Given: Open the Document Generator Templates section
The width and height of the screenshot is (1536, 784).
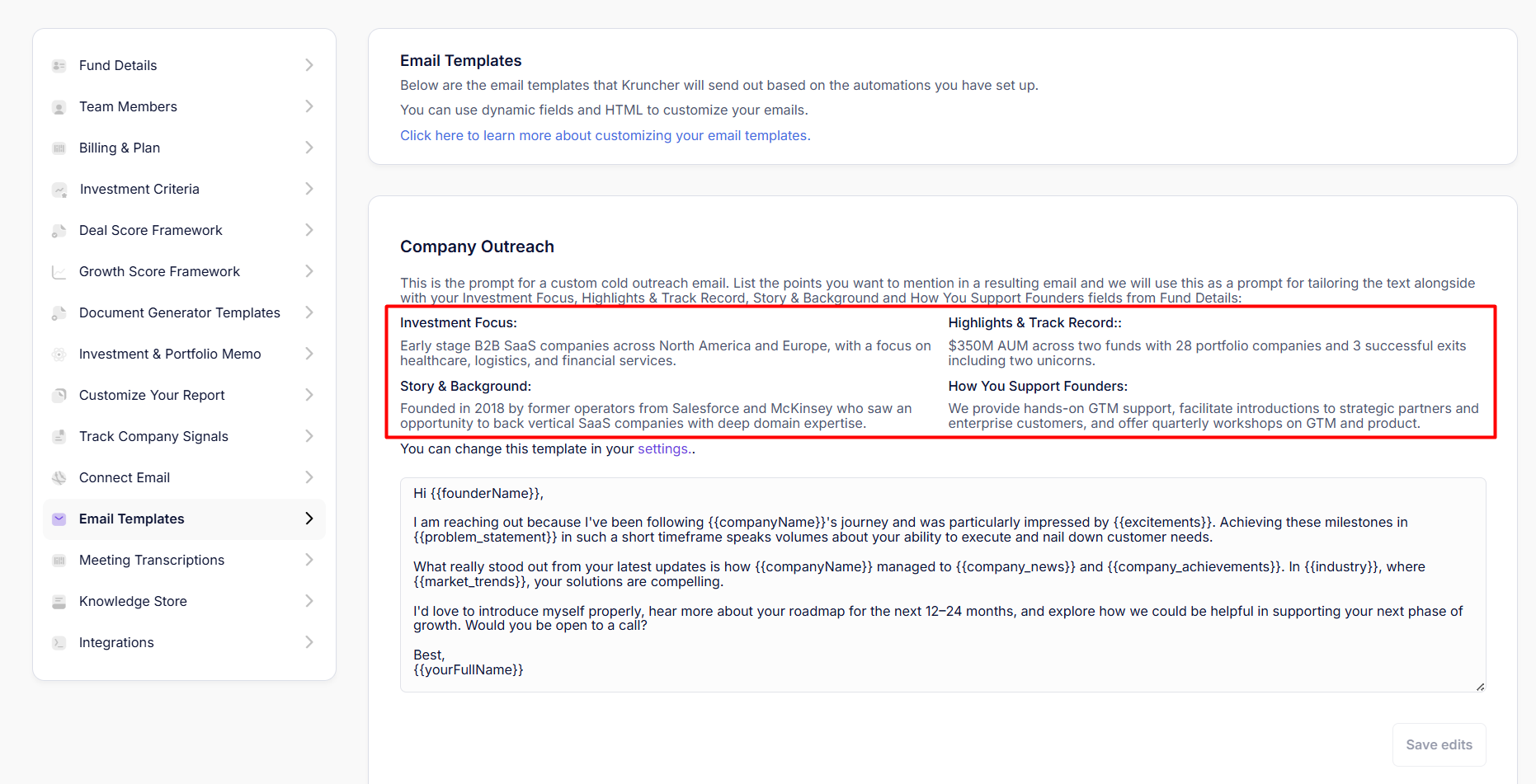Looking at the screenshot, I should [179, 313].
